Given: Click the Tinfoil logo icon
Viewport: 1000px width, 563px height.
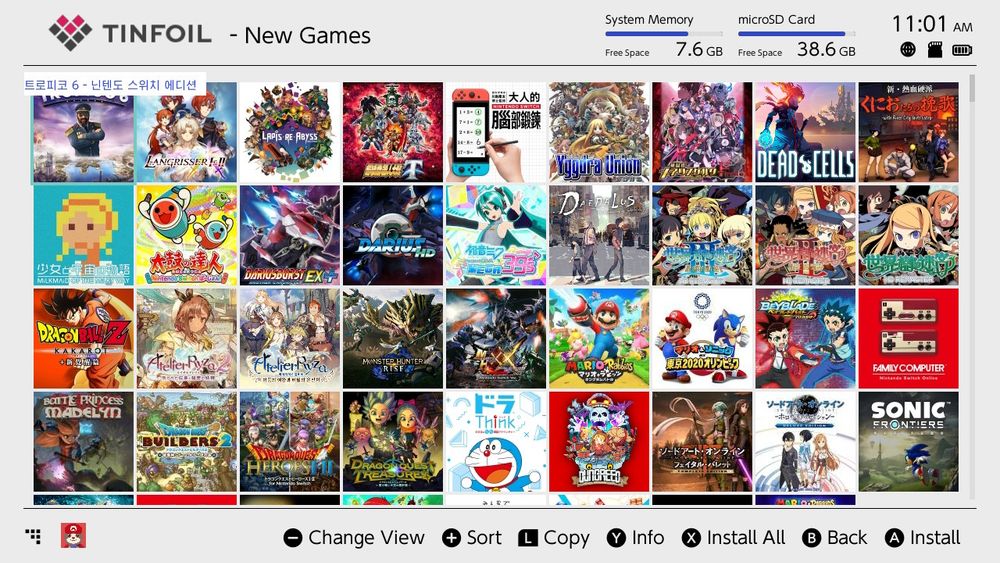Looking at the screenshot, I should [x=70, y=33].
